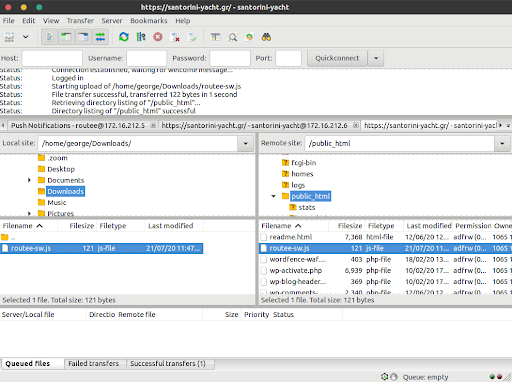Click the Host input field
The image size is (512, 382).
52,58
